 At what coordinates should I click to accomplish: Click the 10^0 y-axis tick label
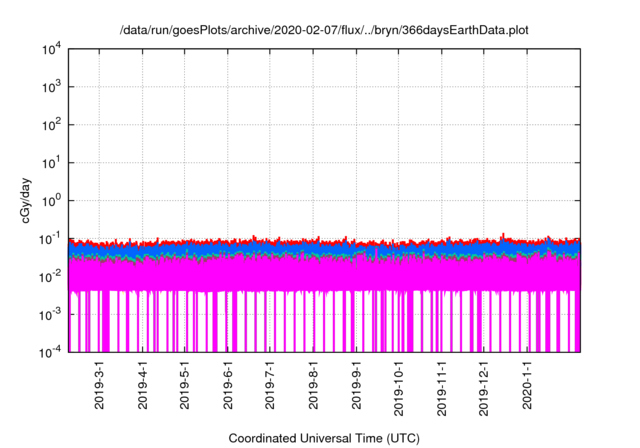pyautogui.click(x=52, y=200)
